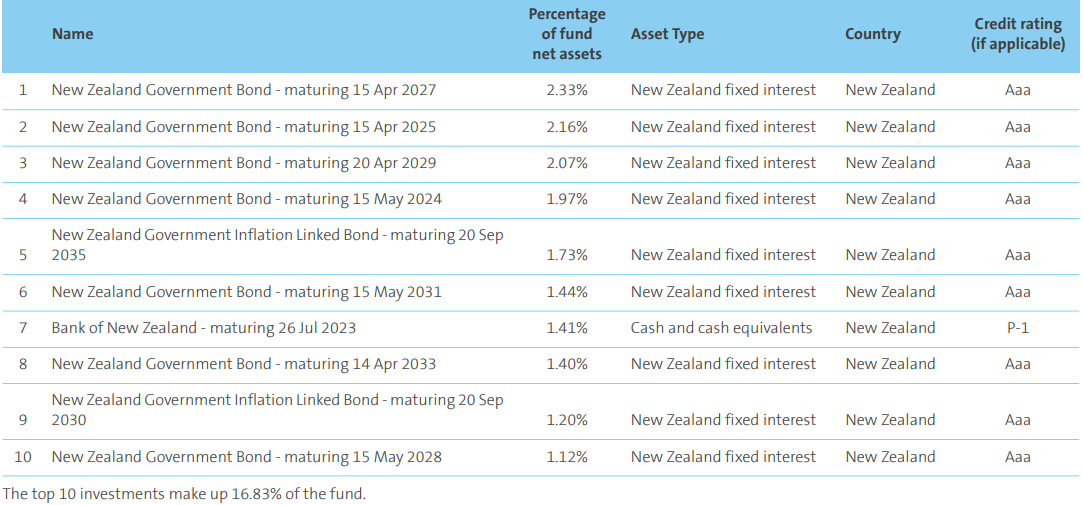Screen dimensions: 1083x505
Task: Select the P-1 credit rating cell
Action: click(1017, 328)
